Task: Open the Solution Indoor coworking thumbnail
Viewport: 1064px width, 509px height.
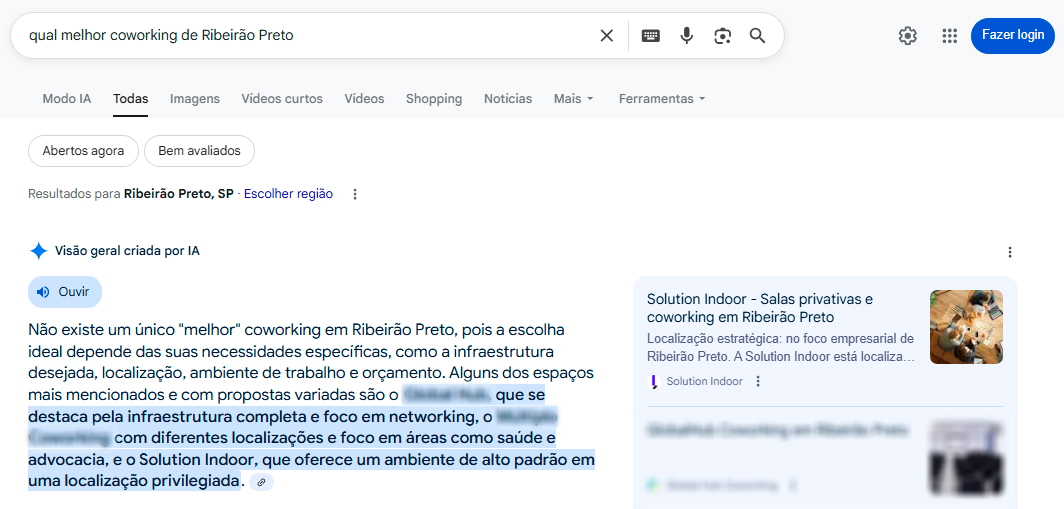Action: tap(965, 327)
